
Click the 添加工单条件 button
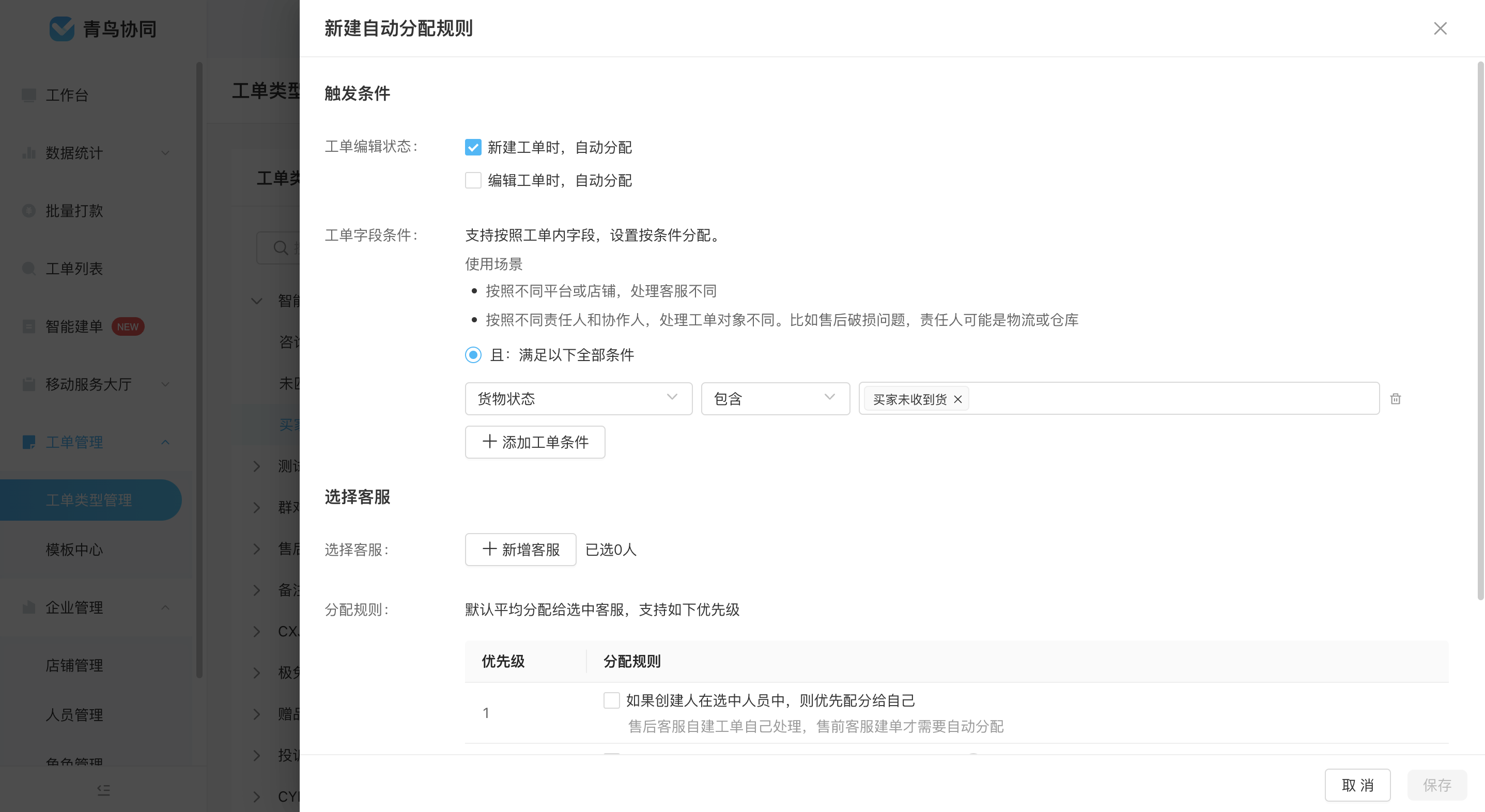[x=535, y=442]
